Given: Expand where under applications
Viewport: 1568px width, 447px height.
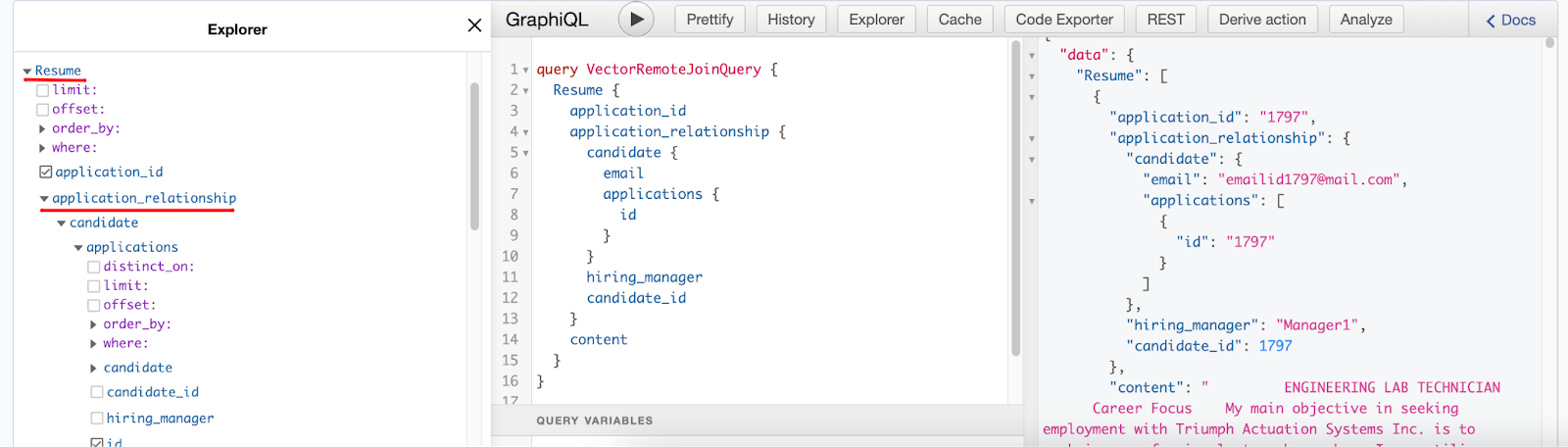Looking at the screenshot, I should coord(94,344).
